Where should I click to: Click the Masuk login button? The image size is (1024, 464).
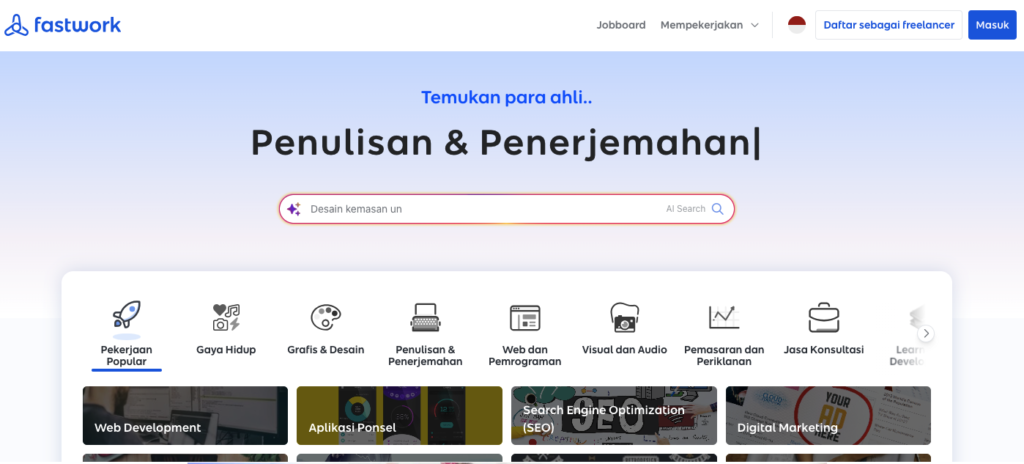click(992, 25)
